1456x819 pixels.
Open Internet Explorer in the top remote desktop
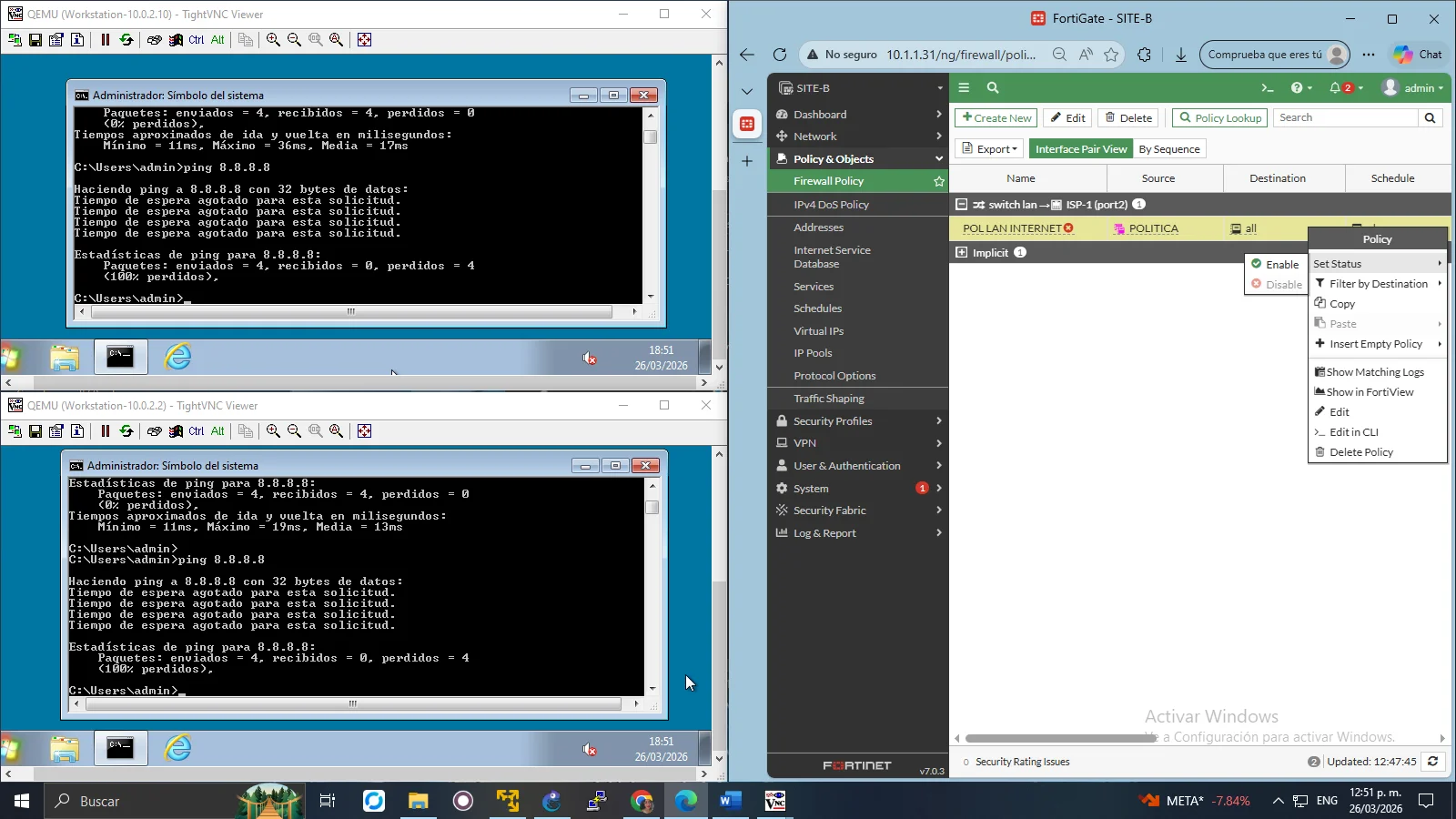177,357
